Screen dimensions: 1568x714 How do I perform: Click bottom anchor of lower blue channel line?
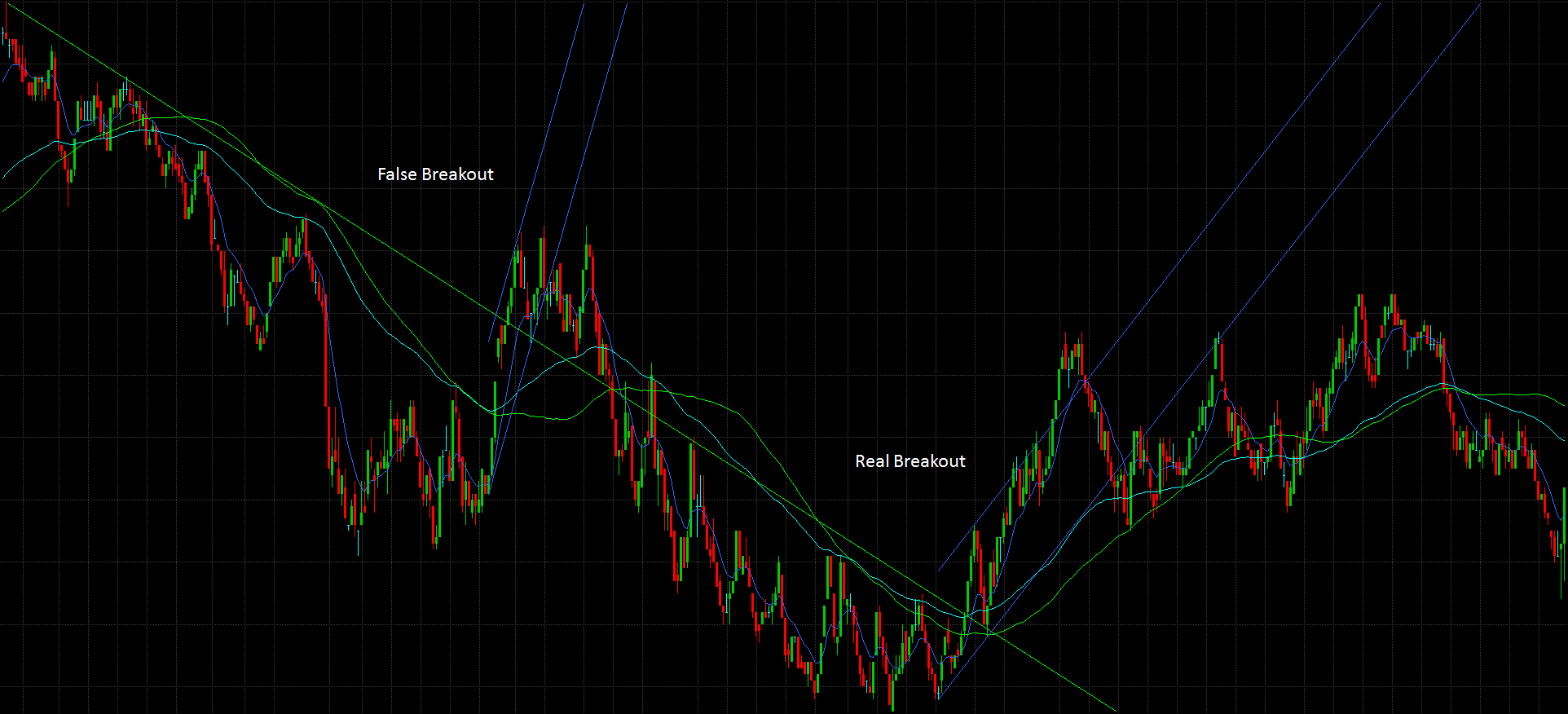(x=939, y=699)
